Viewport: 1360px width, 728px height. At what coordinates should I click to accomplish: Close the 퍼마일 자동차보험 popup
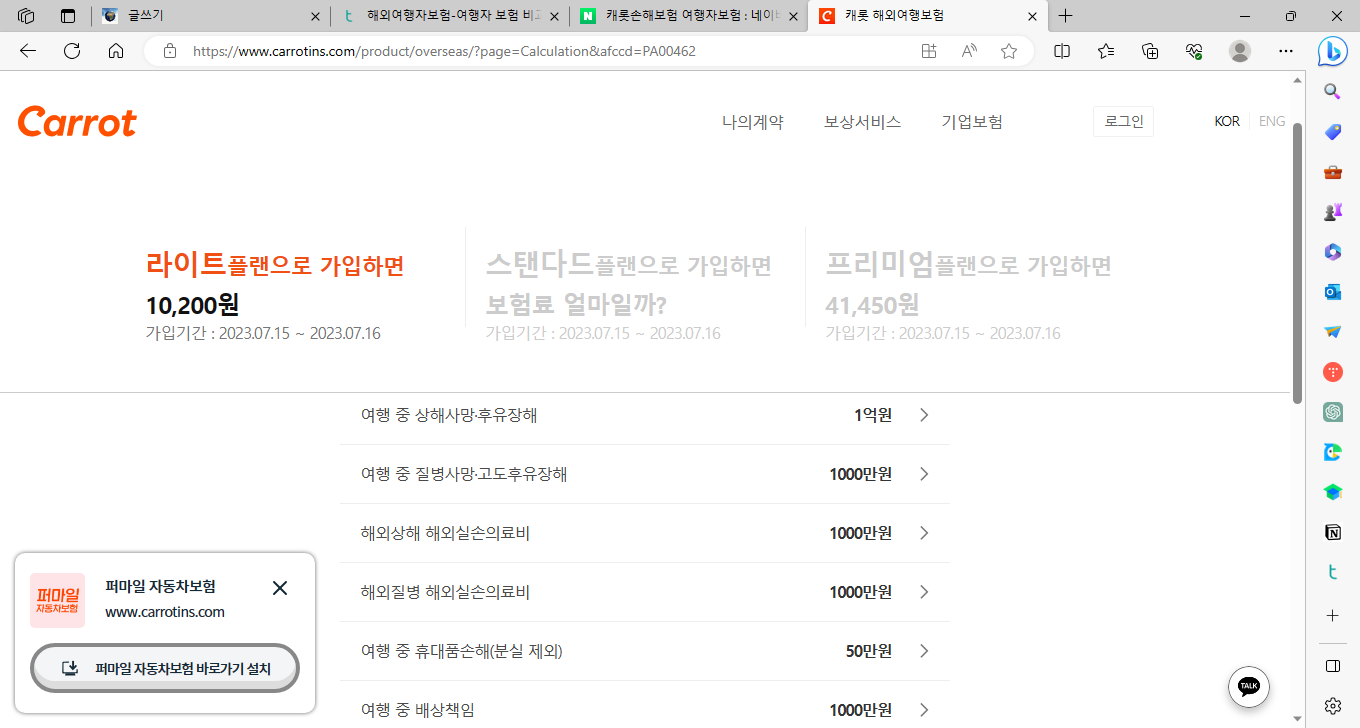point(279,588)
